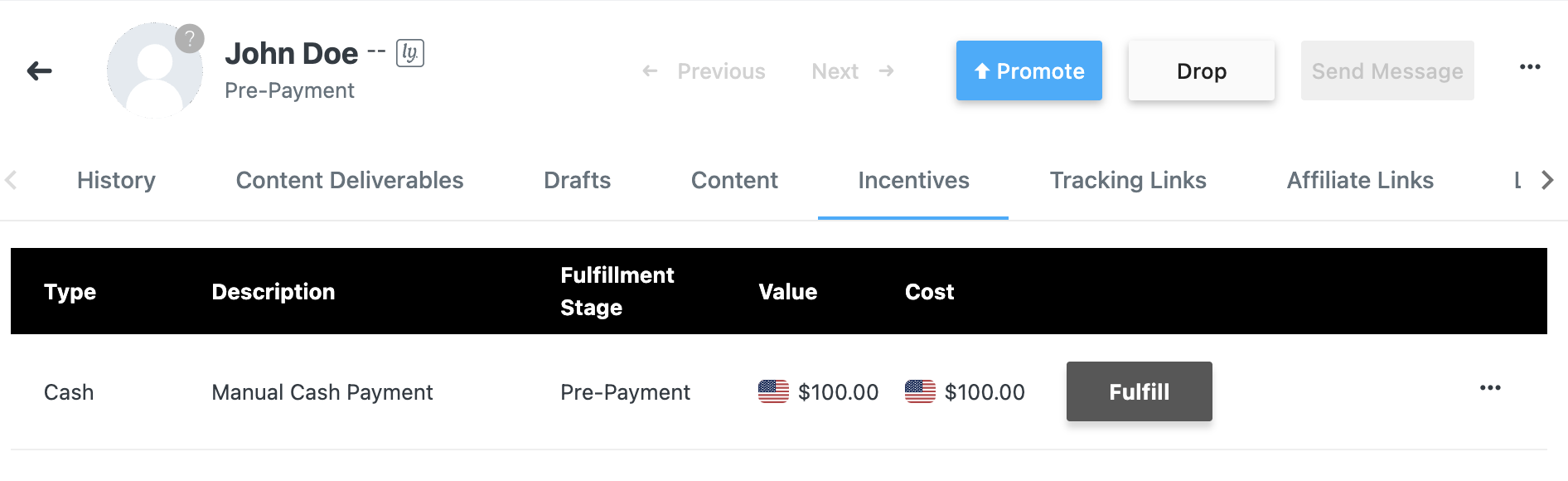The height and width of the screenshot is (481, 1568).
Task: Open the Content Deliverables tab
Action: (349, 180)
